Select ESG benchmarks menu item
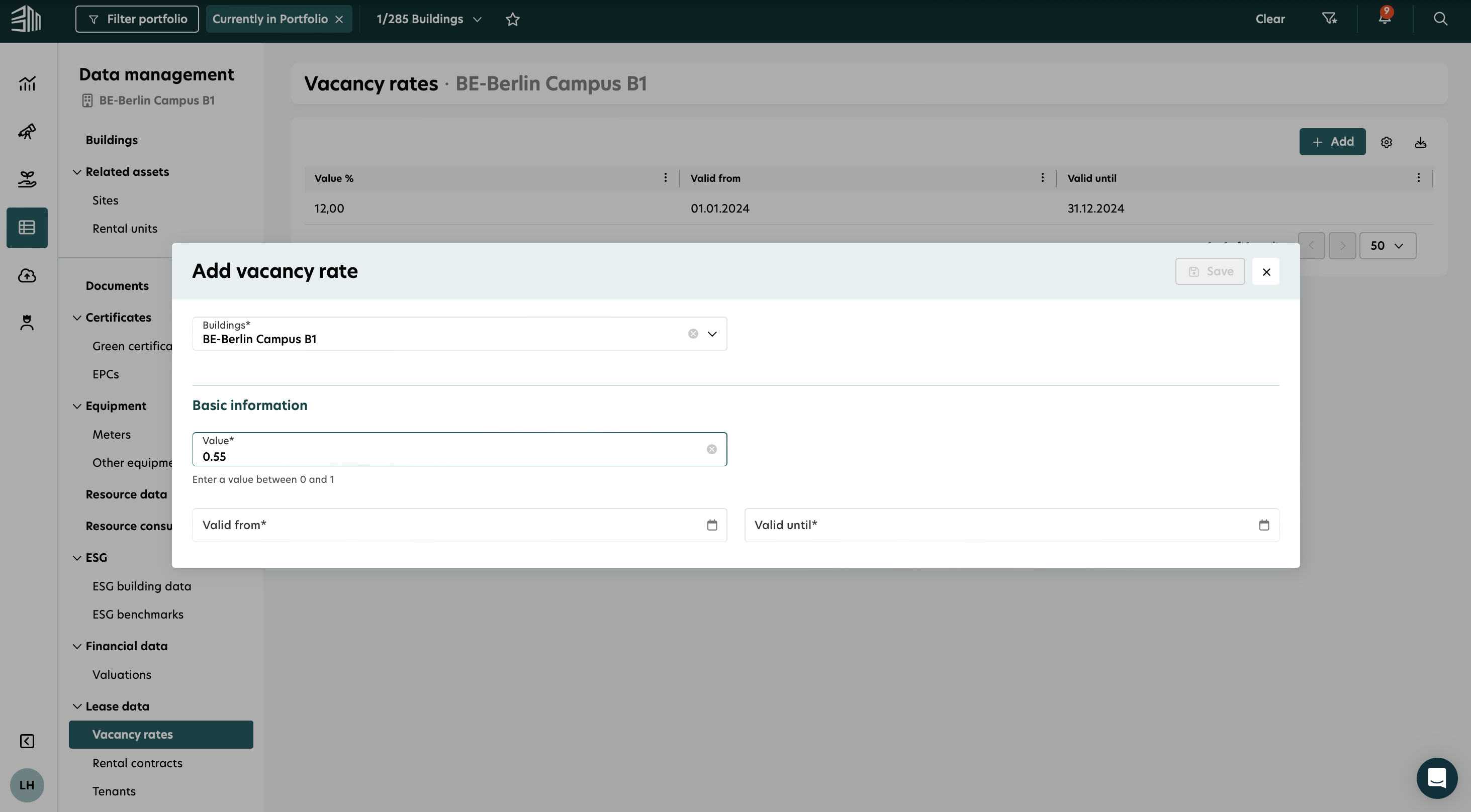 [x=138, y=615]
